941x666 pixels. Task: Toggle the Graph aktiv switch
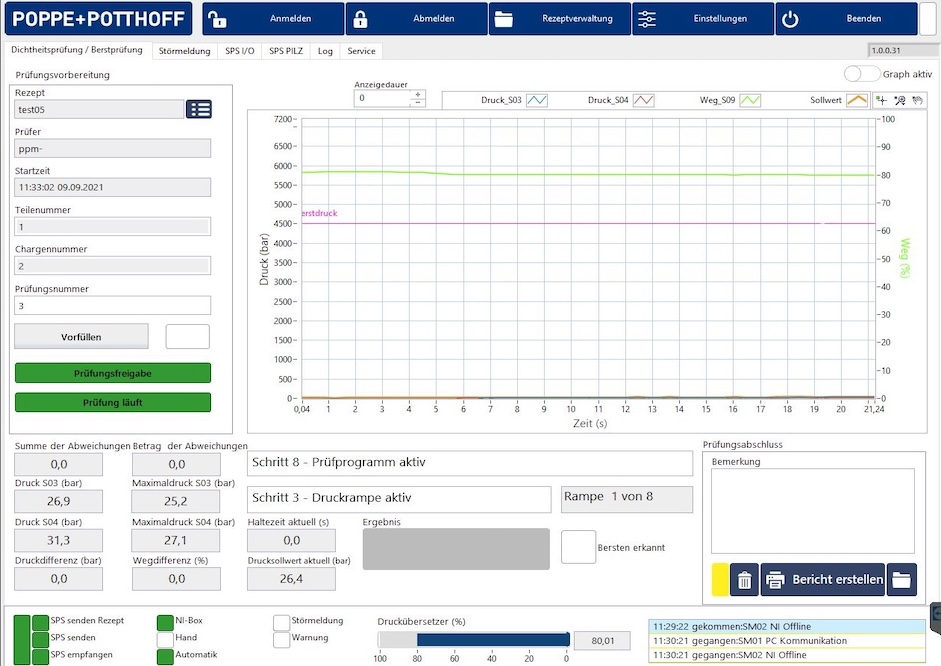861,74
